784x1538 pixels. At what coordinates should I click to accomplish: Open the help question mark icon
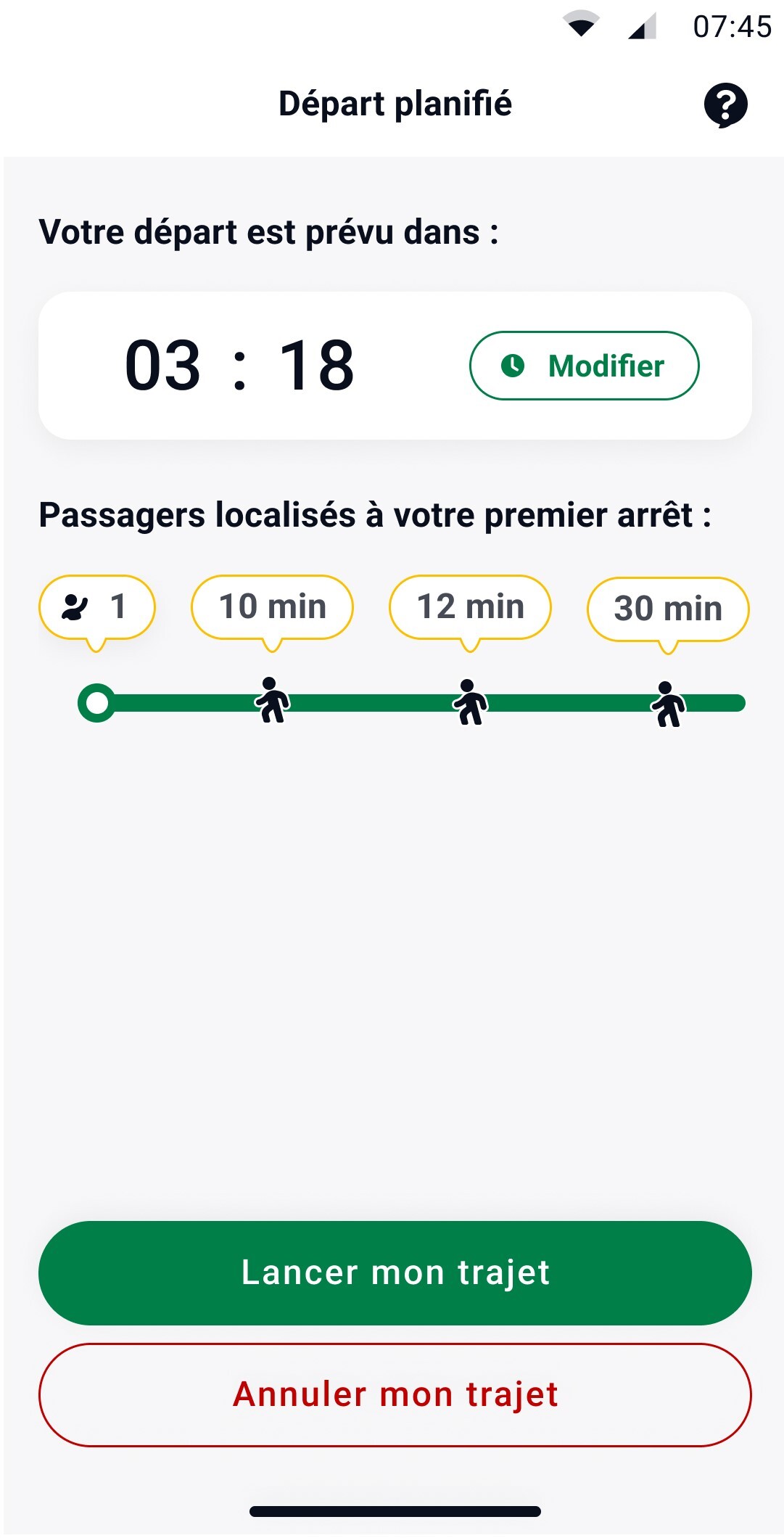tap(725, 104)
